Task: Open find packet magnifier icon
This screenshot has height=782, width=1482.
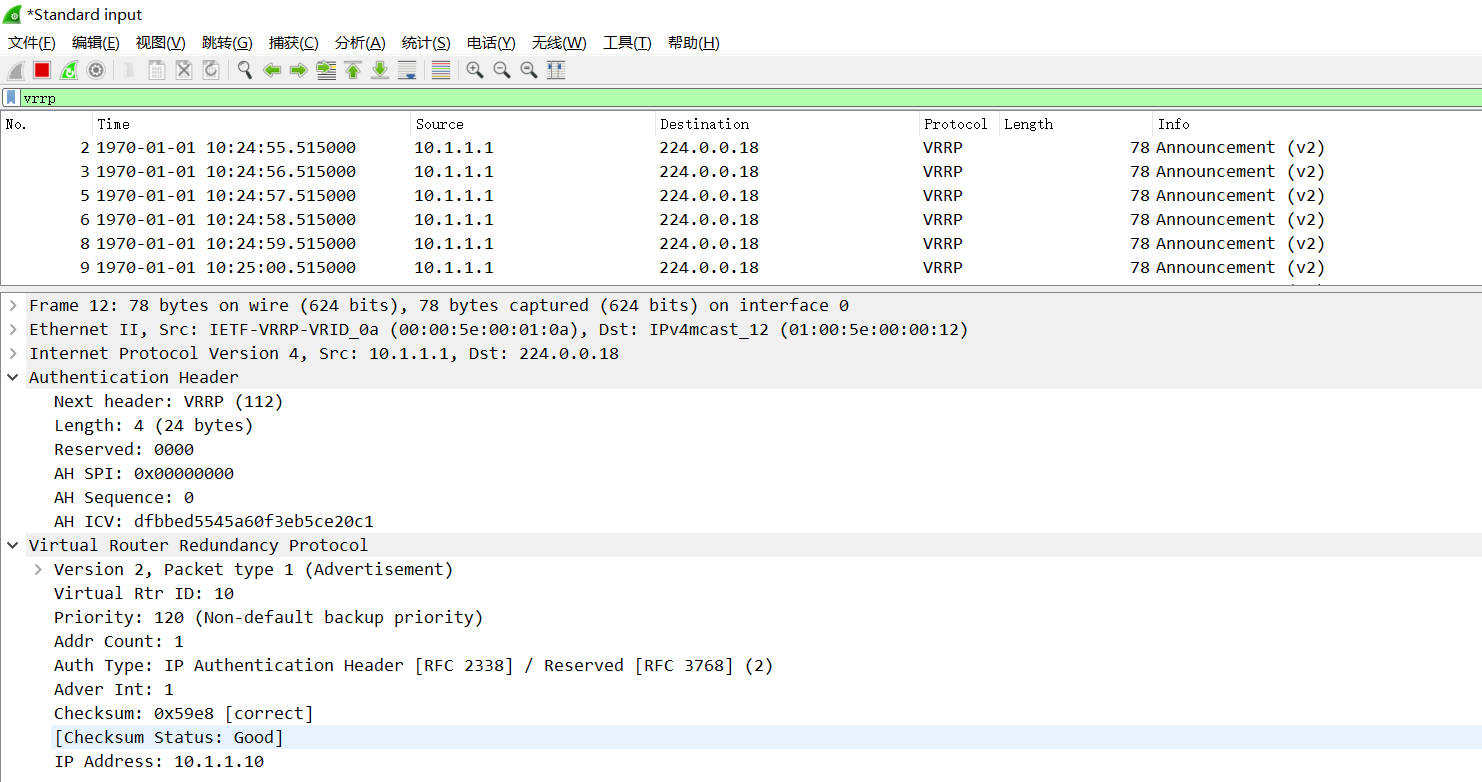Action: [x=245, y=70]
